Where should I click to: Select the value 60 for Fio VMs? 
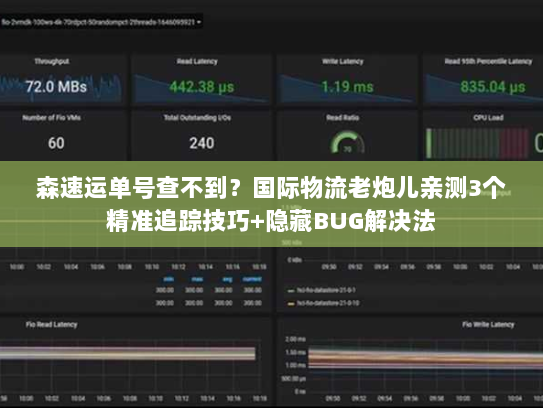tap(56, 143)
